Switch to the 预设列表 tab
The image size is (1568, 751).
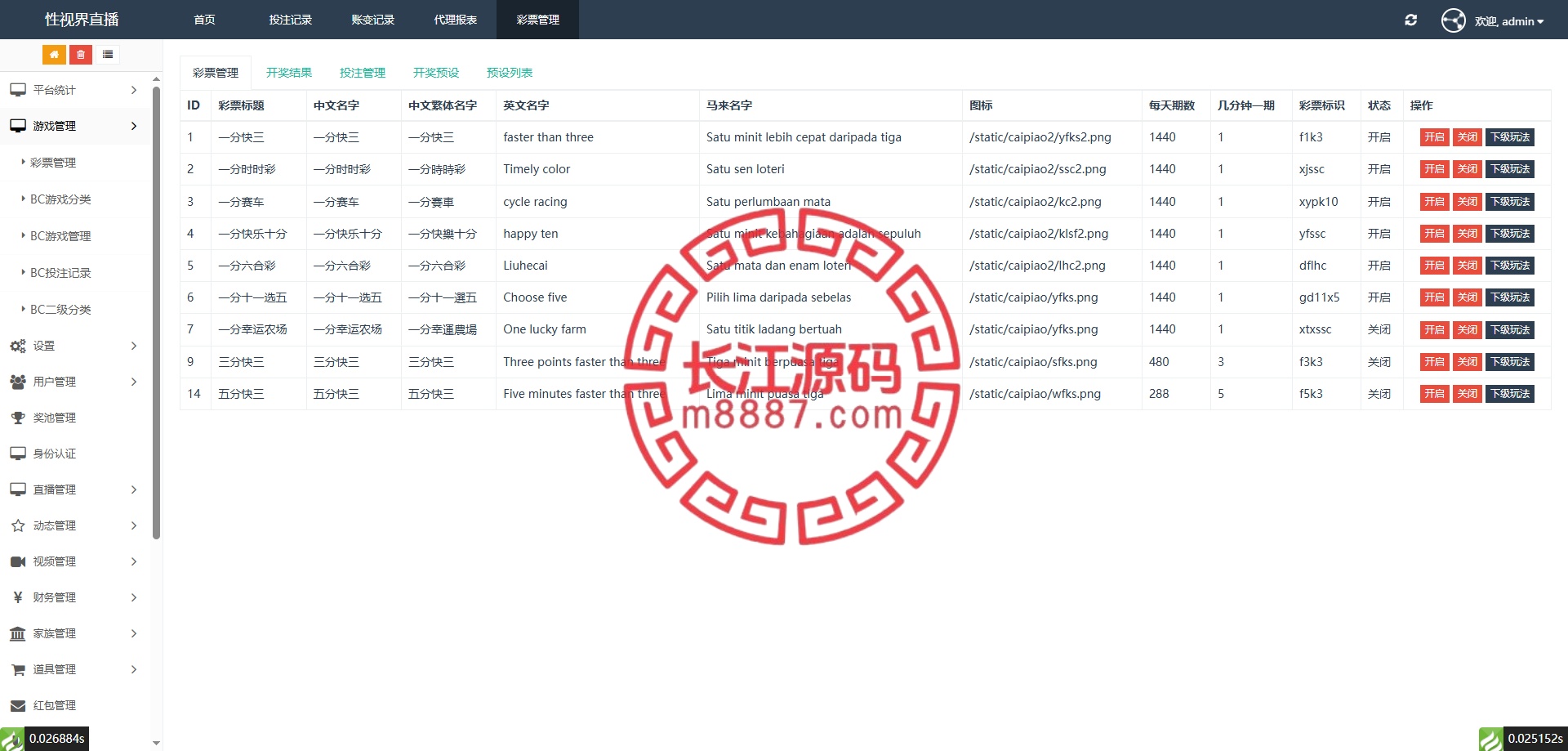pos(510,73)
